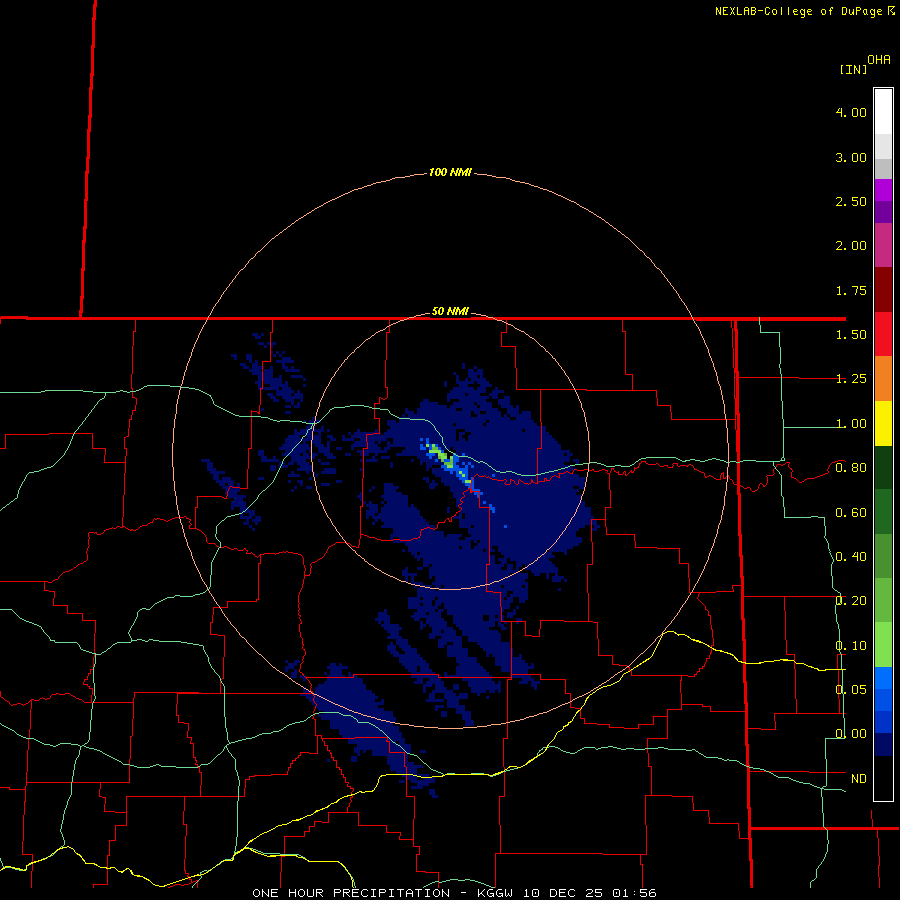900x900 pixels.
Task: Click the white color swatch in legend
Action: 883,112
